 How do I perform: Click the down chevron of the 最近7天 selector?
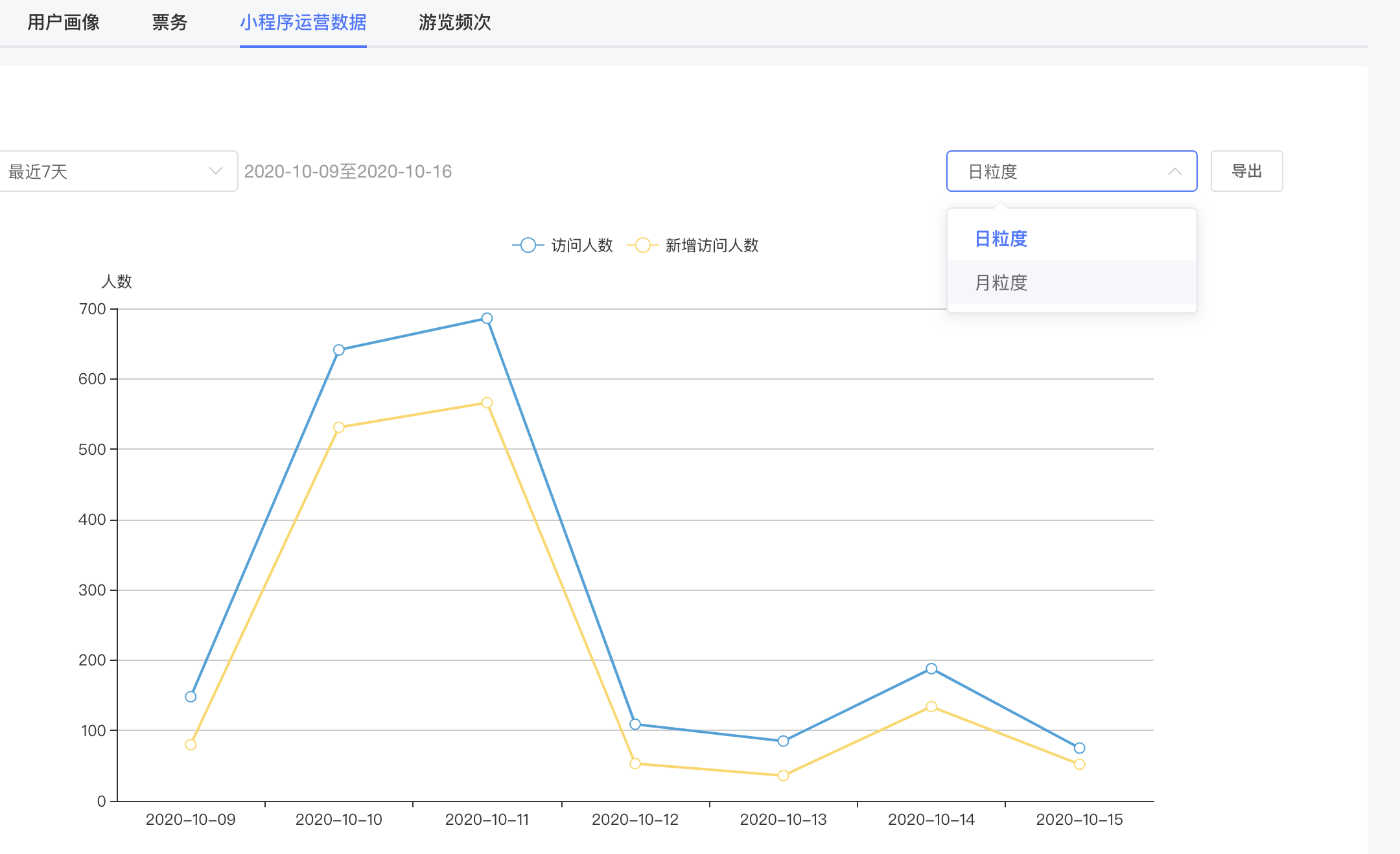(x=216, y=171)
